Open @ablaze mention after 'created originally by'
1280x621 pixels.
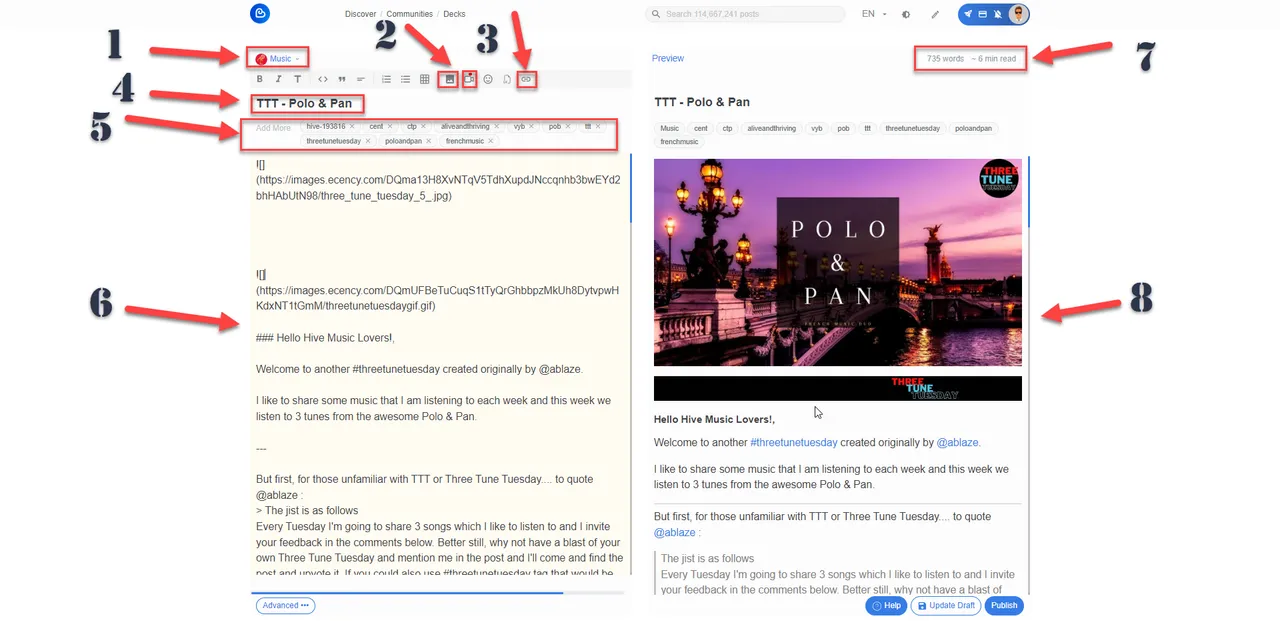pyautogui.click(x=958, y=442)
